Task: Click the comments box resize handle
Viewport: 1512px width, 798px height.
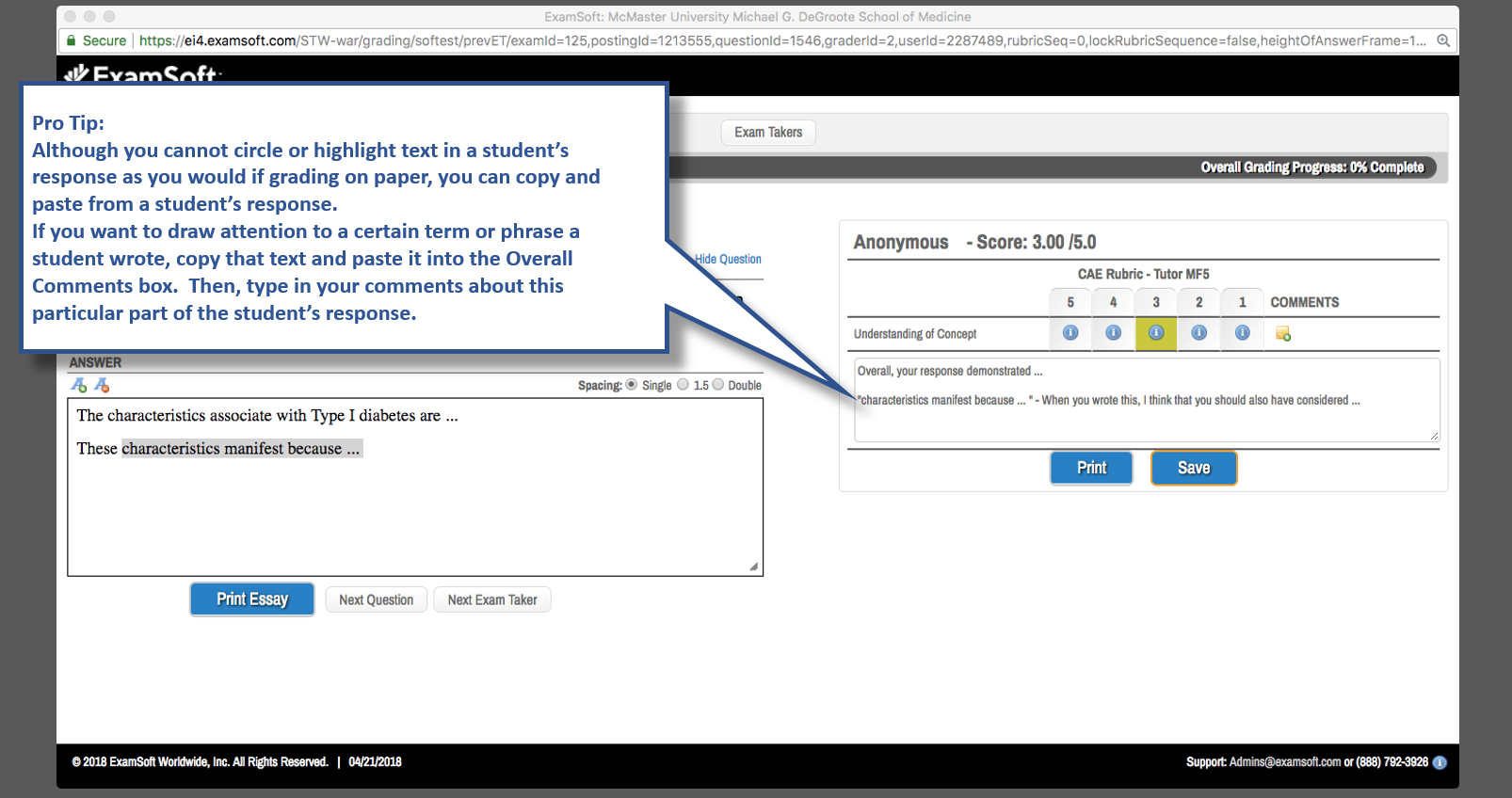Action: pyautogui.click(x=1434, y=436)
